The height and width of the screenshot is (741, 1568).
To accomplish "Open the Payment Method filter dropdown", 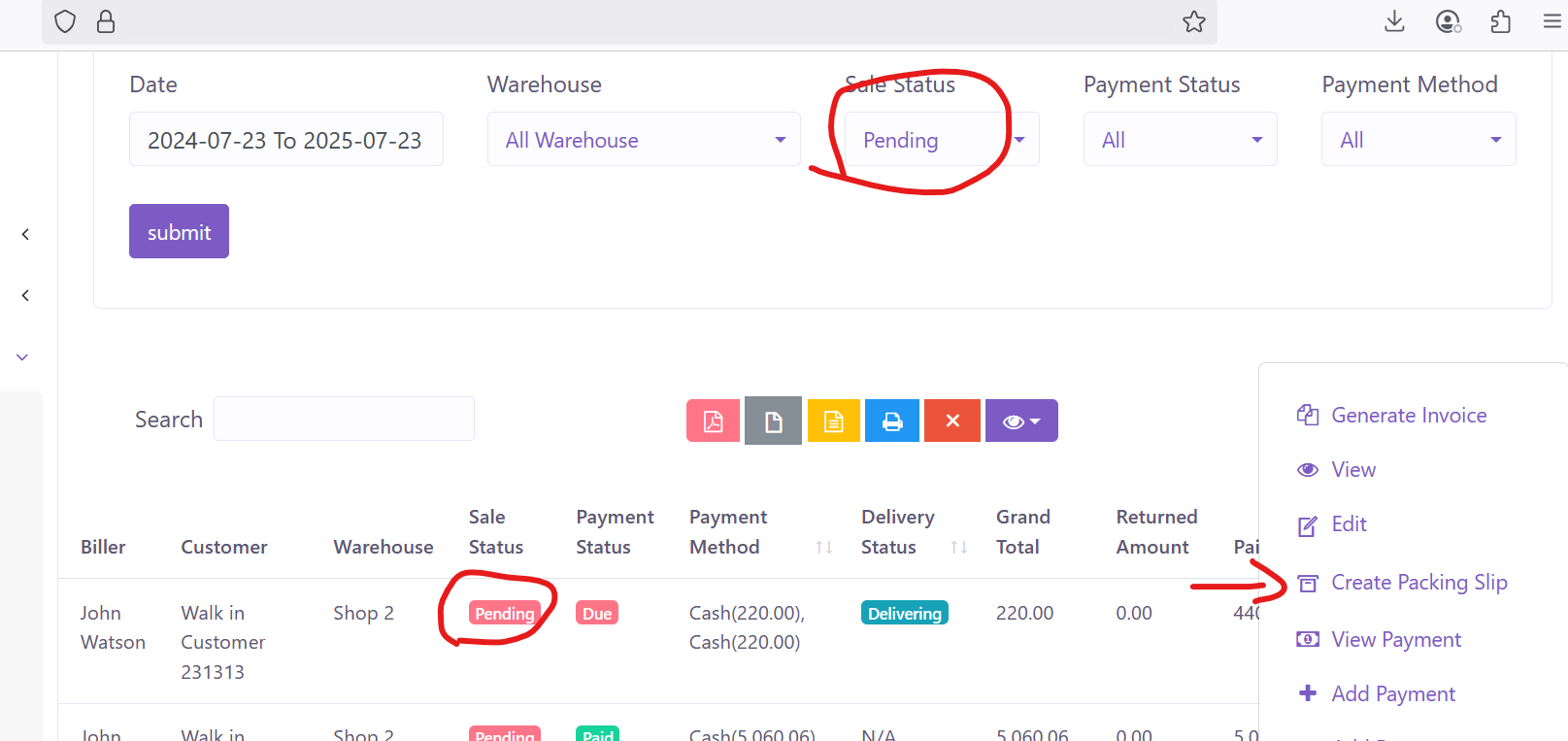I will pos(1418,140).
